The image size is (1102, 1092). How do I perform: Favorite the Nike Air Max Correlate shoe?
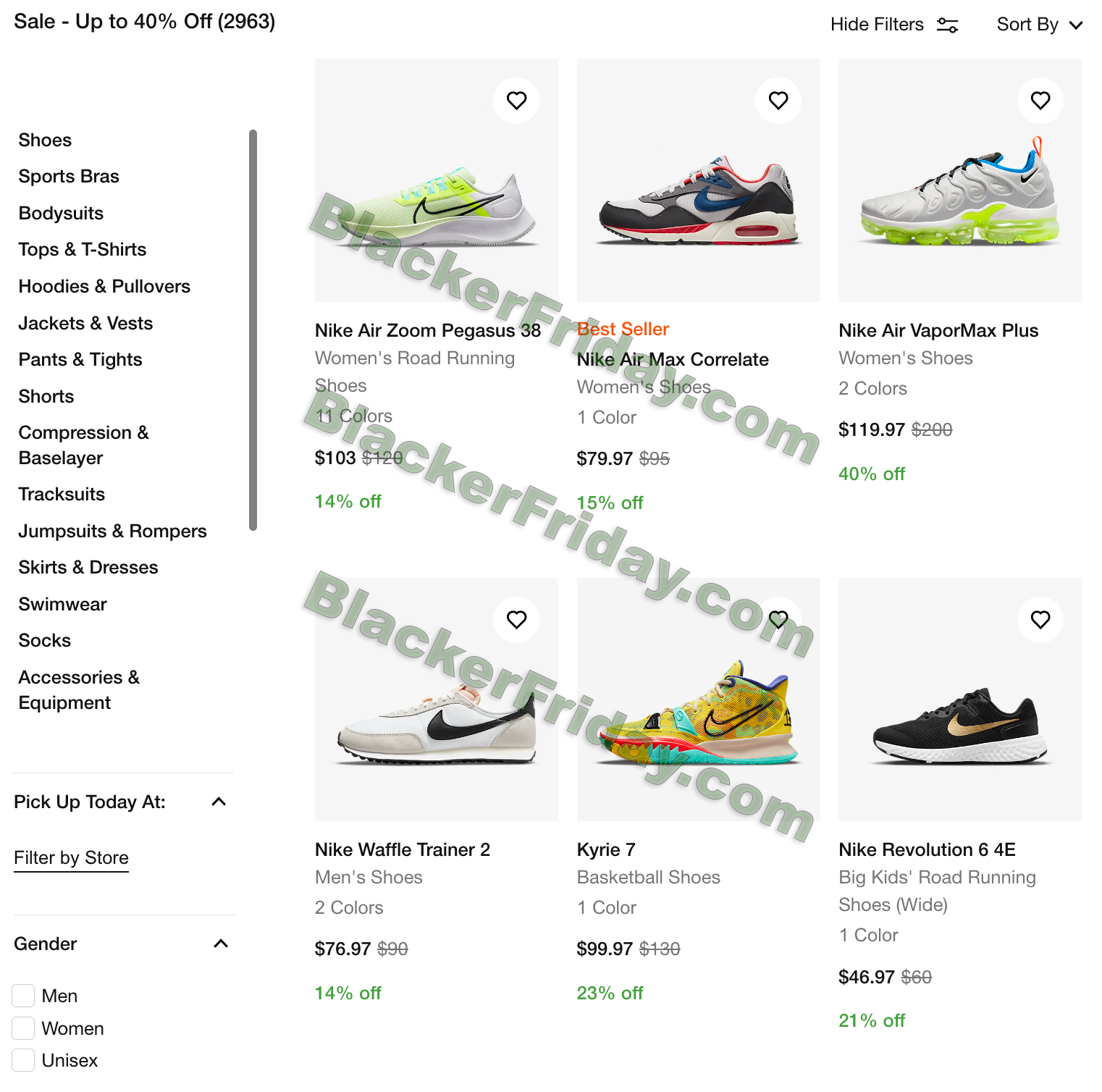tap(778, 101)
